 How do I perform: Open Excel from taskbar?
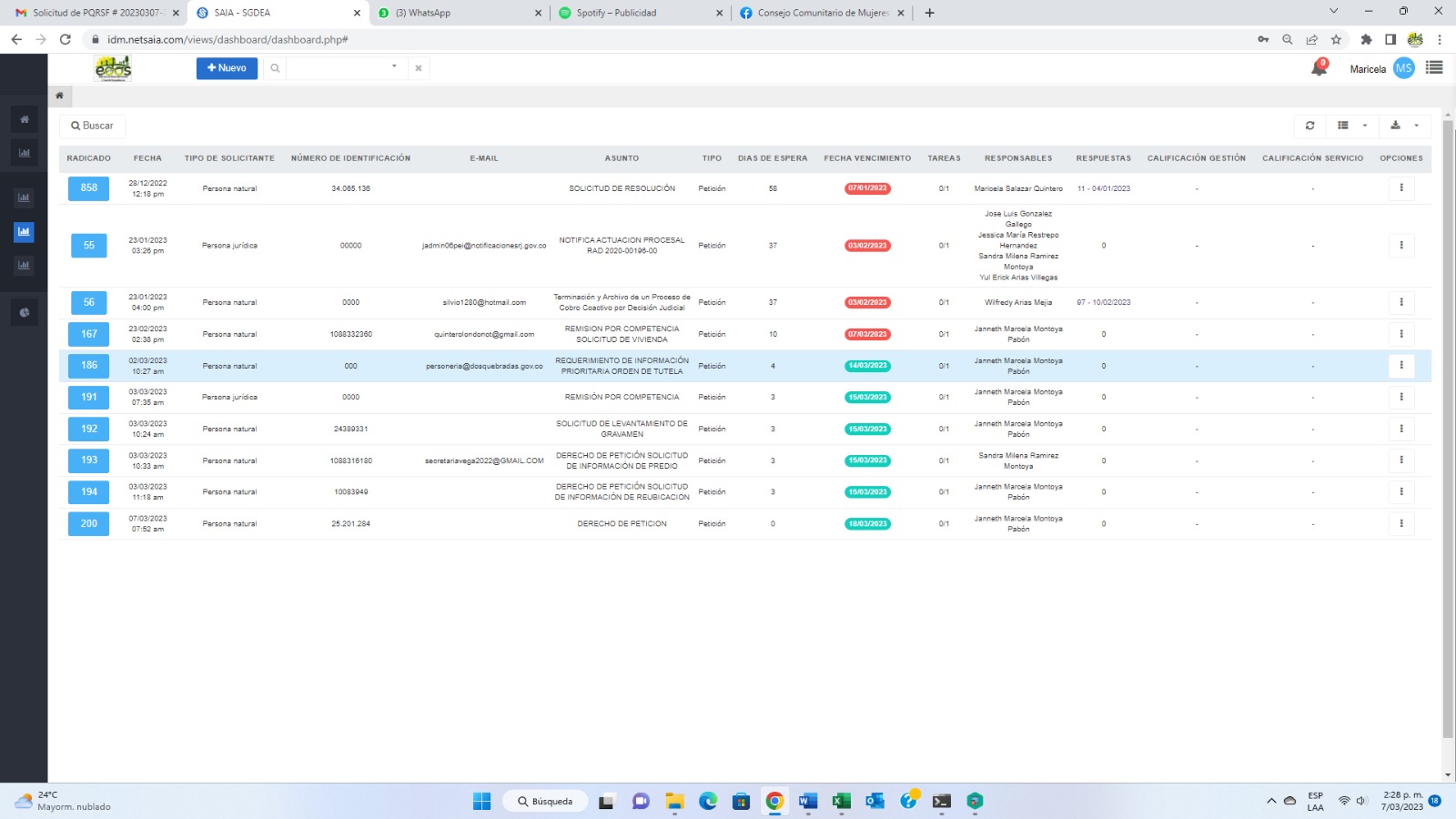tap(841, 801)
